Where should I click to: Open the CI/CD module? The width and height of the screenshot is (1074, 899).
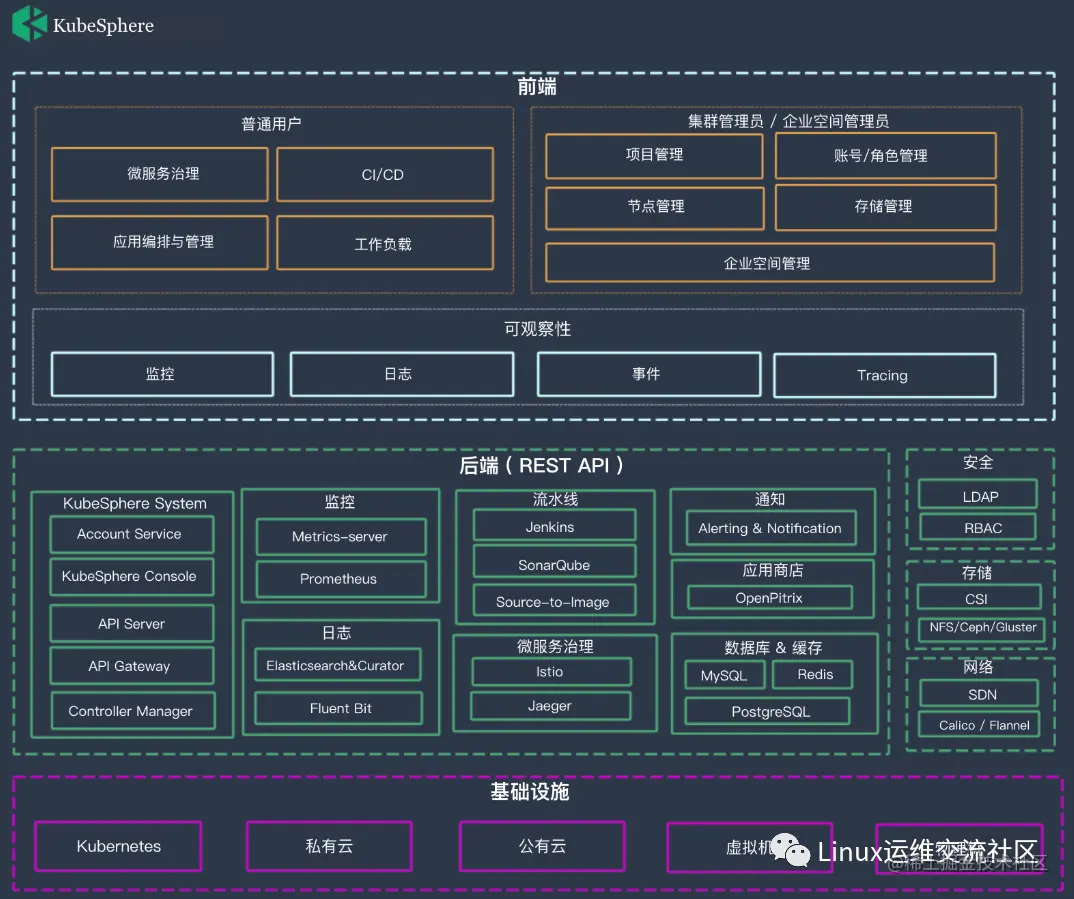(x=384, y=174)
